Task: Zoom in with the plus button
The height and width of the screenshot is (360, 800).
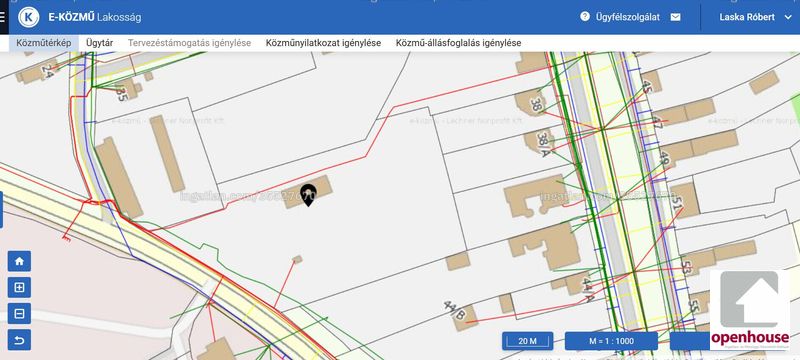Action: [x=19, y=288]
